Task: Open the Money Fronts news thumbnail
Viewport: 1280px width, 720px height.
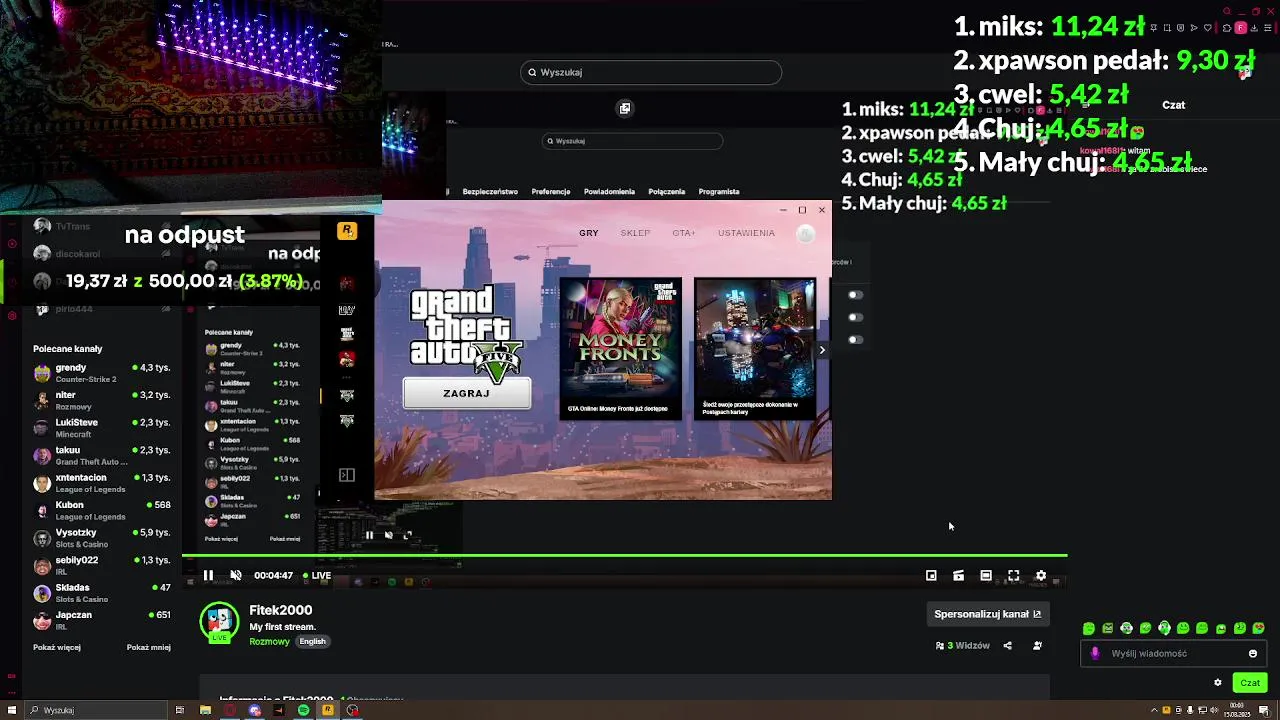Action: [x=620, y=349]
